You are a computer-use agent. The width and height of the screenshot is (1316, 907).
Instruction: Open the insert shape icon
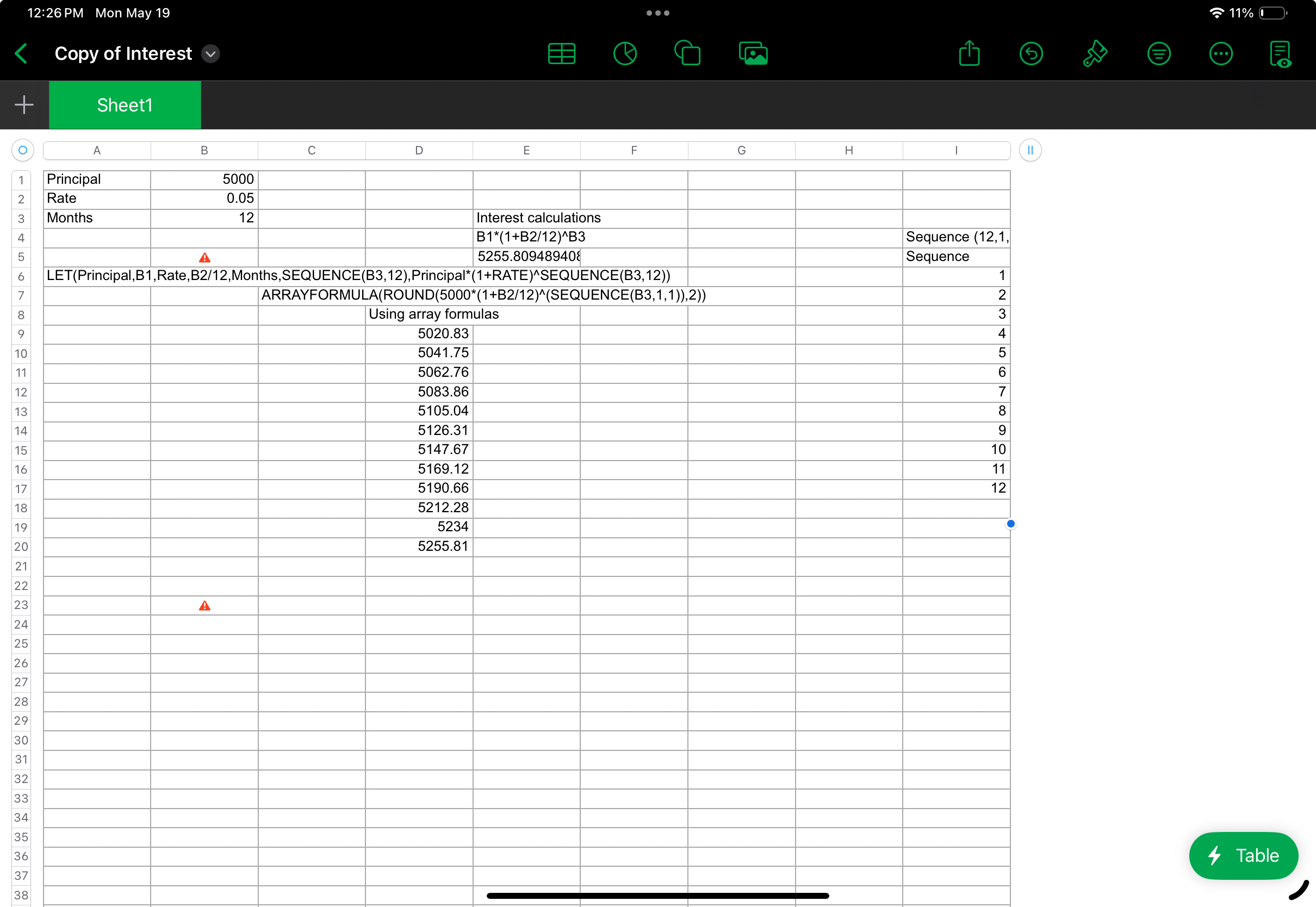687,54
